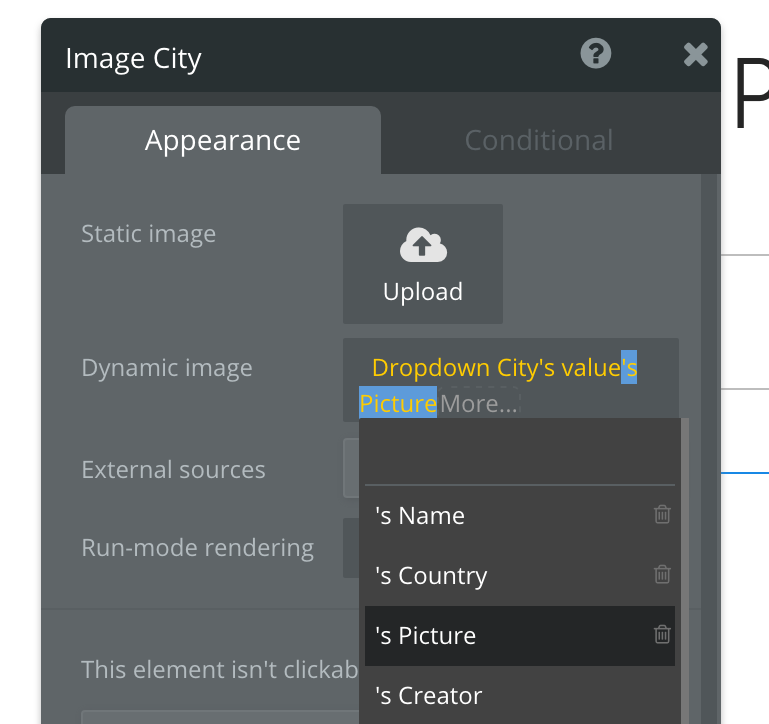Click the field options list scrollbar
Image resolution: width=769 pixels, height=724 pixels.
(x=685, y=570)
